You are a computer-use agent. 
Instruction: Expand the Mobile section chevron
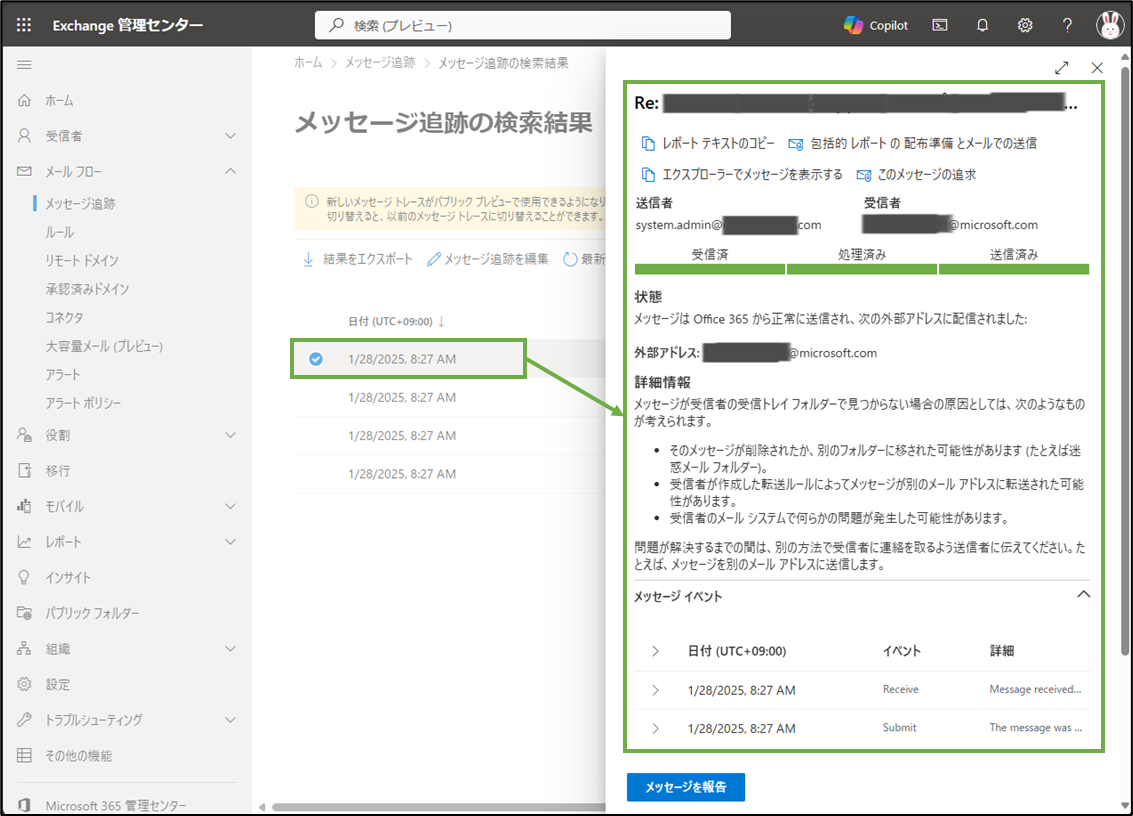pos(231,506)
